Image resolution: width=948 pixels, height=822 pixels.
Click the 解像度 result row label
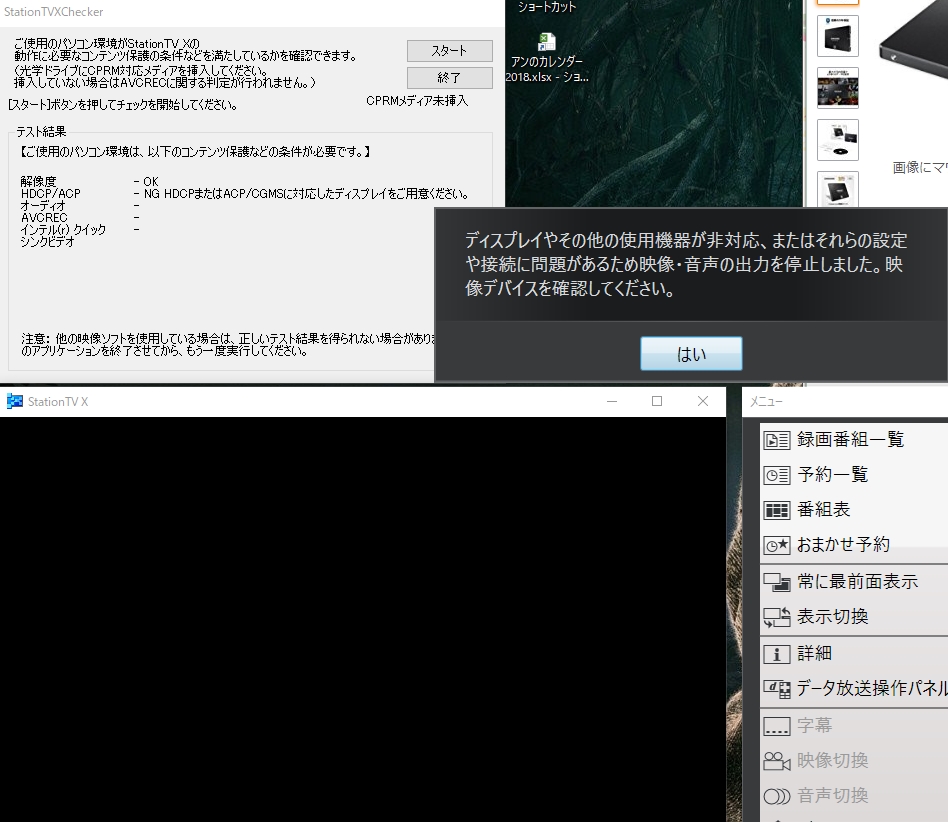[38, 181]
